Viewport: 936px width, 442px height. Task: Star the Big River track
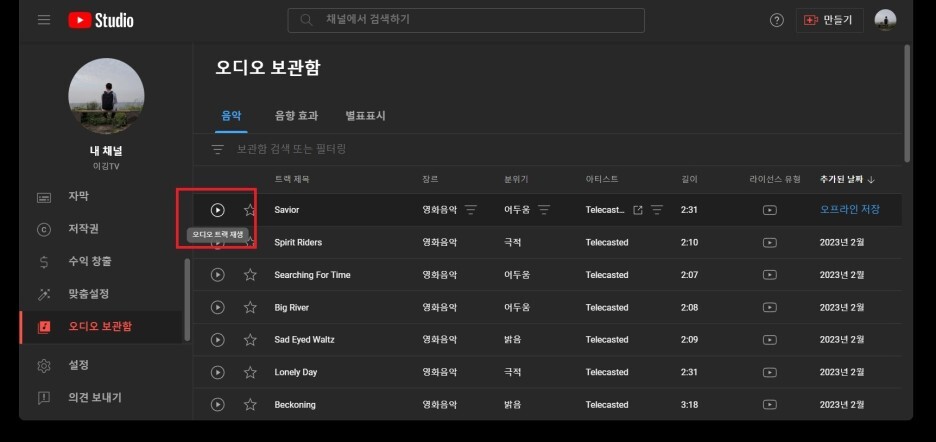click(250, 307)
